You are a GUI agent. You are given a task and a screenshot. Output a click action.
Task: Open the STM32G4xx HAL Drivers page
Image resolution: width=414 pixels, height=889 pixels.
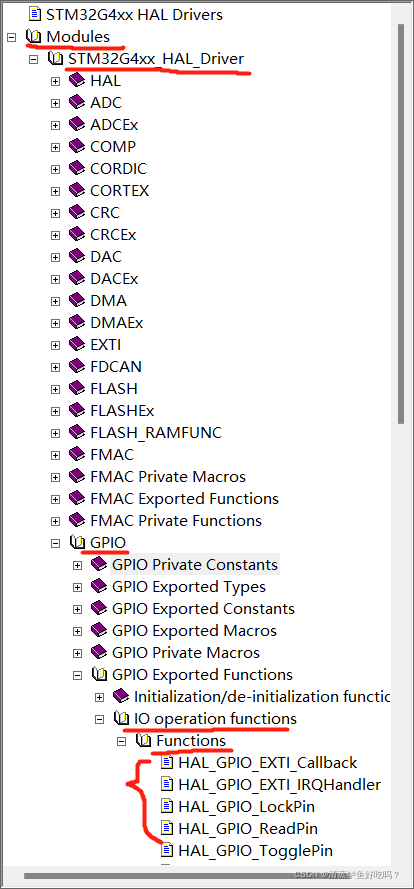pyautogui.click(x=134, y=14)
